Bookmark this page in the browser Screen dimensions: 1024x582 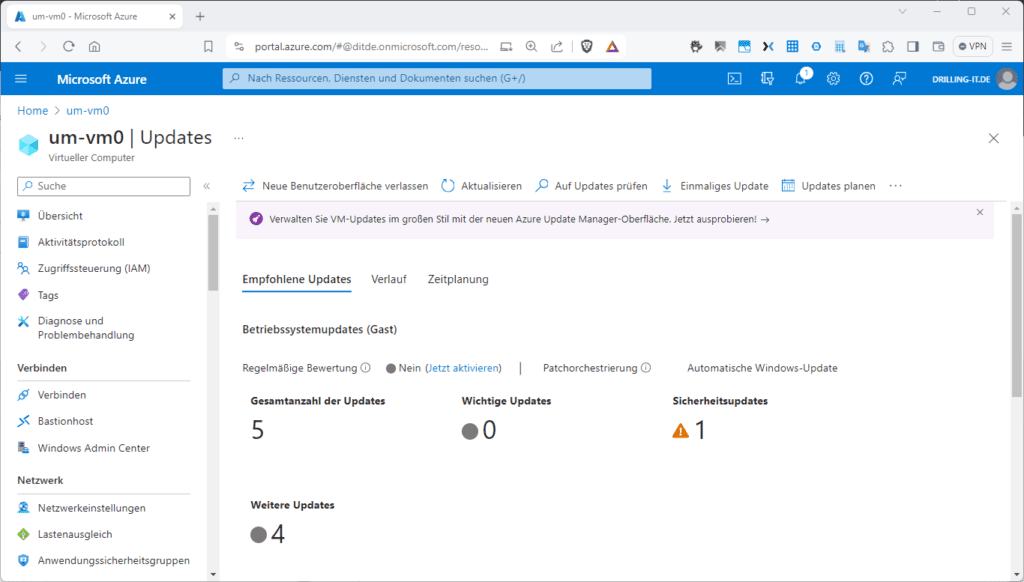(208, 46)
